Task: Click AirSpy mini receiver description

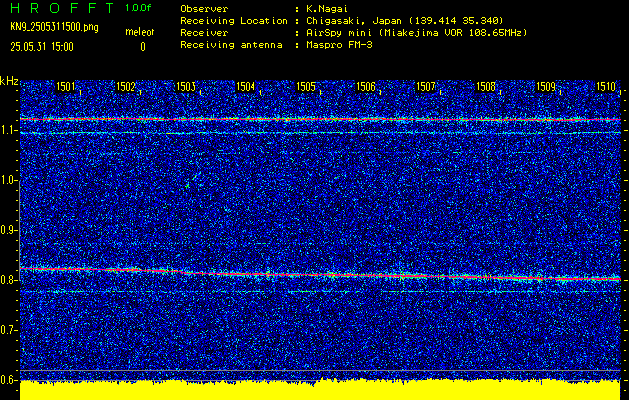Action: (x=416, y=33)
